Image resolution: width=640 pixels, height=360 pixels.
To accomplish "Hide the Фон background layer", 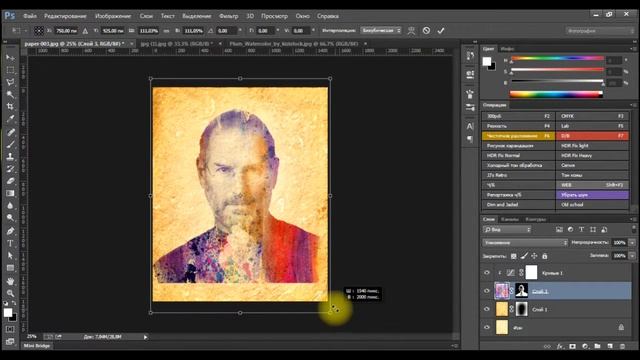I will coord(487,327).
